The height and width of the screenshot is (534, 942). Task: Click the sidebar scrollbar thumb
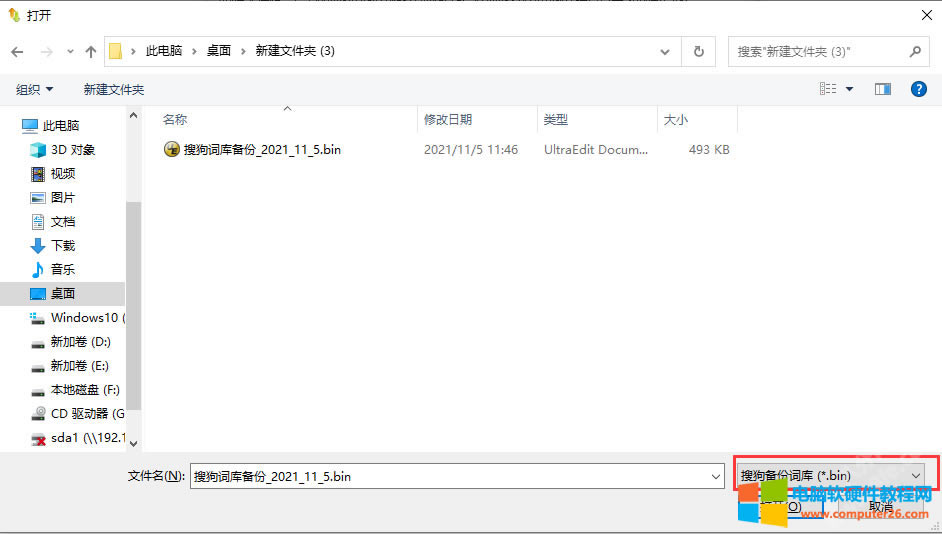pyautogui.click(x=133, y=305)
